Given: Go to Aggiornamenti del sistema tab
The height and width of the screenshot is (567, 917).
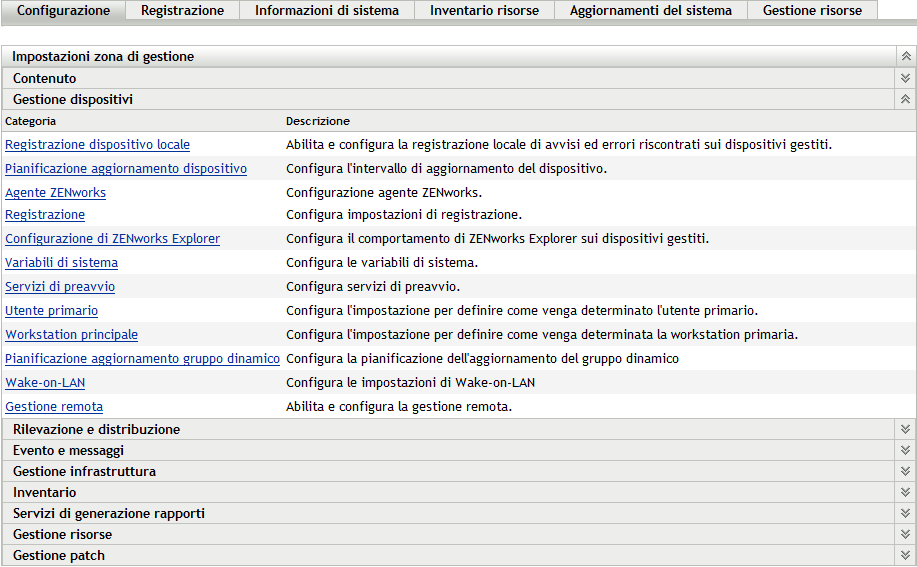Looking at the screenshot, I should 651,11.
